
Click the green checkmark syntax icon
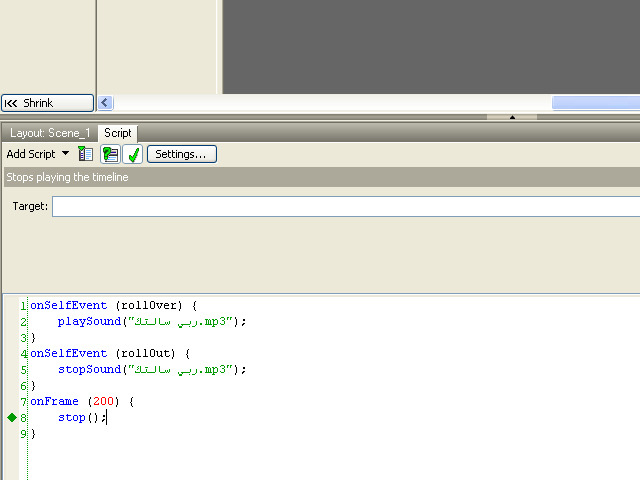(x=132, y=154)
